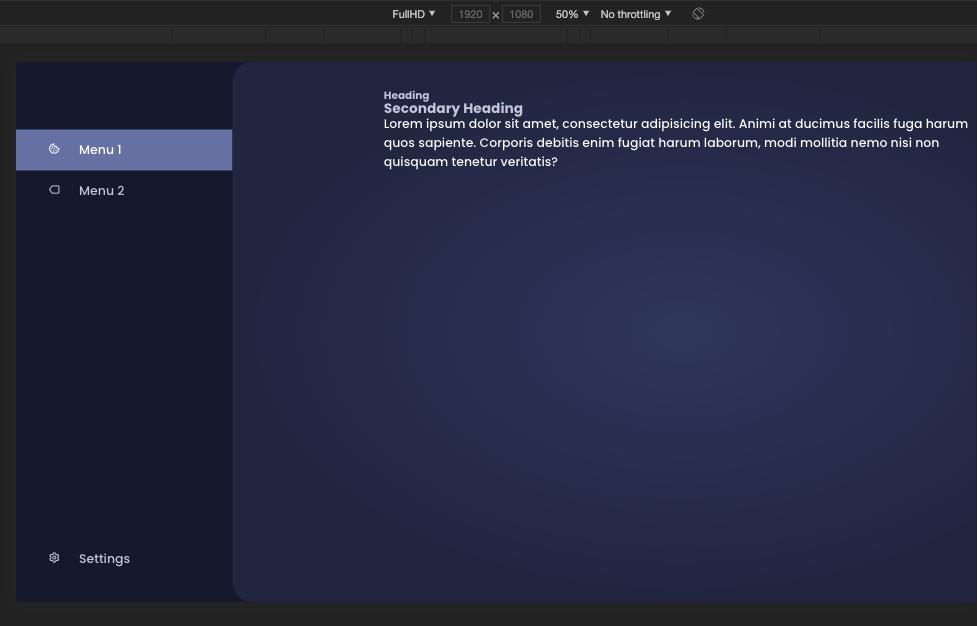Open the Settings label in the sidebar

coord(104,559)
